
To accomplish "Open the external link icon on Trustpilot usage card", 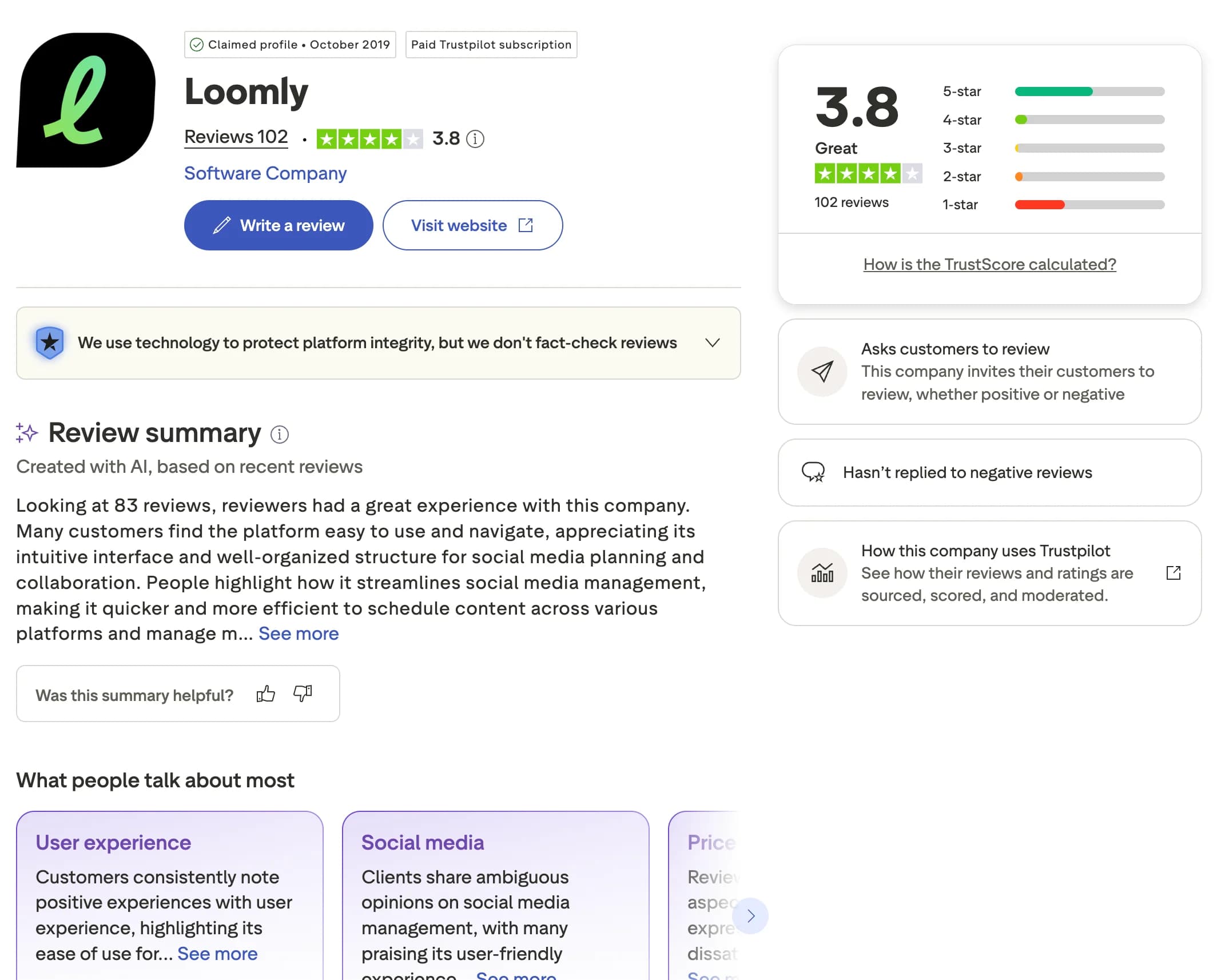I will (x=1173, y=573).
